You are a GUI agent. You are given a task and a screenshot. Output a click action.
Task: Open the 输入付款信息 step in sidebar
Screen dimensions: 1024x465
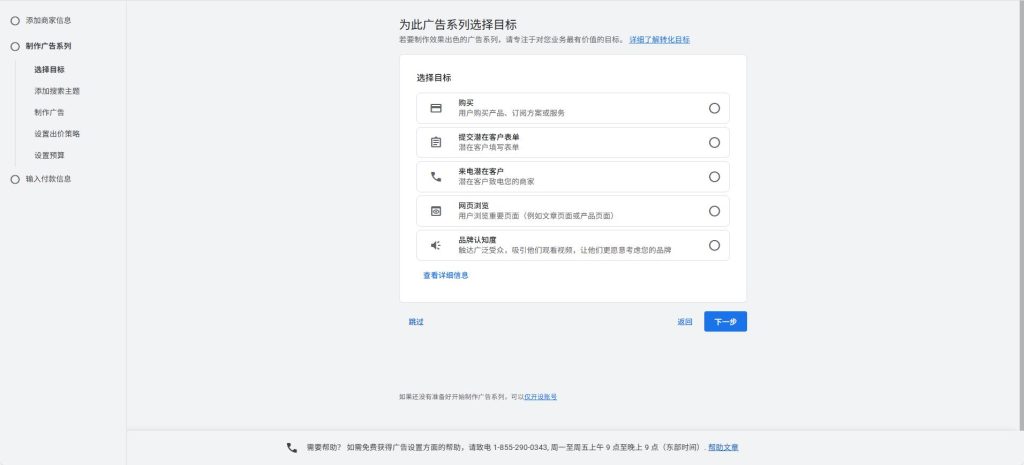pyautogui.click(x=48, y=179)
